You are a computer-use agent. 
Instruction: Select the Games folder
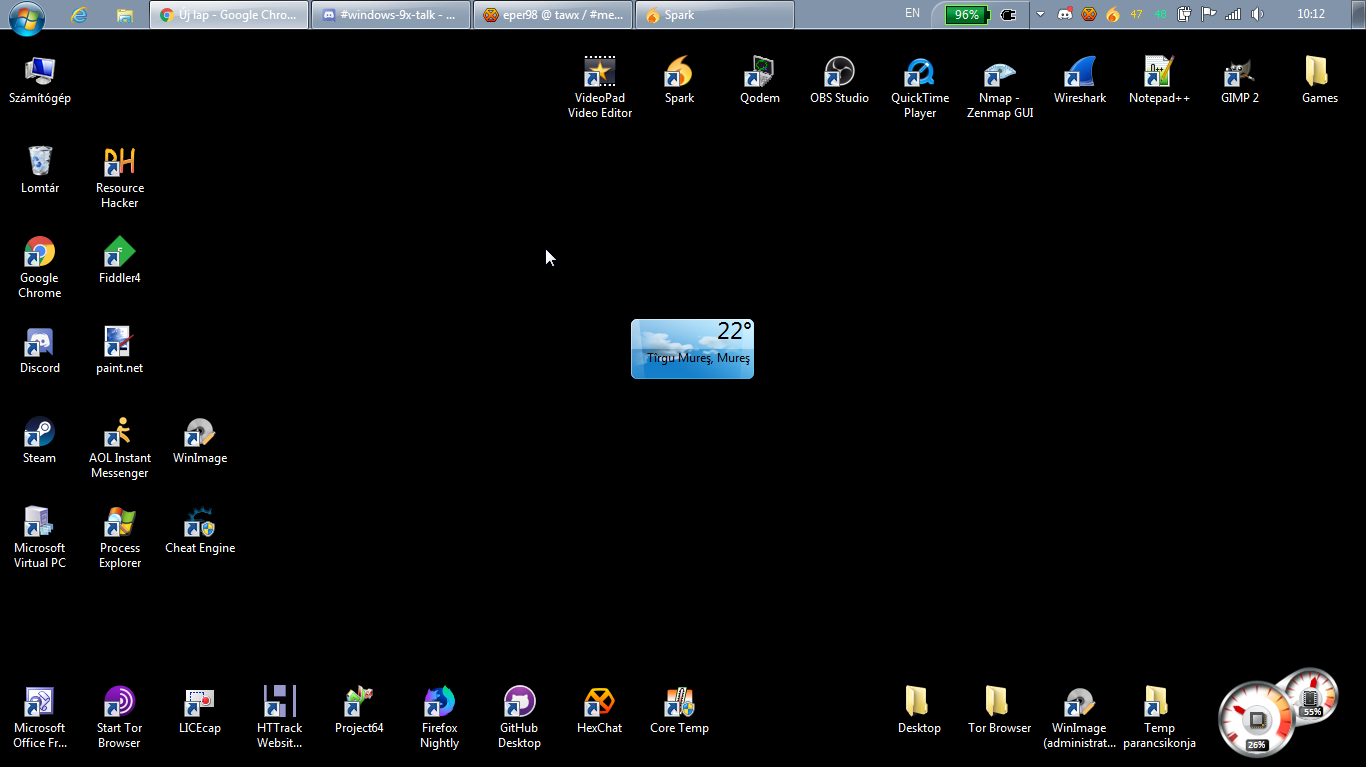coord(1320,80)
